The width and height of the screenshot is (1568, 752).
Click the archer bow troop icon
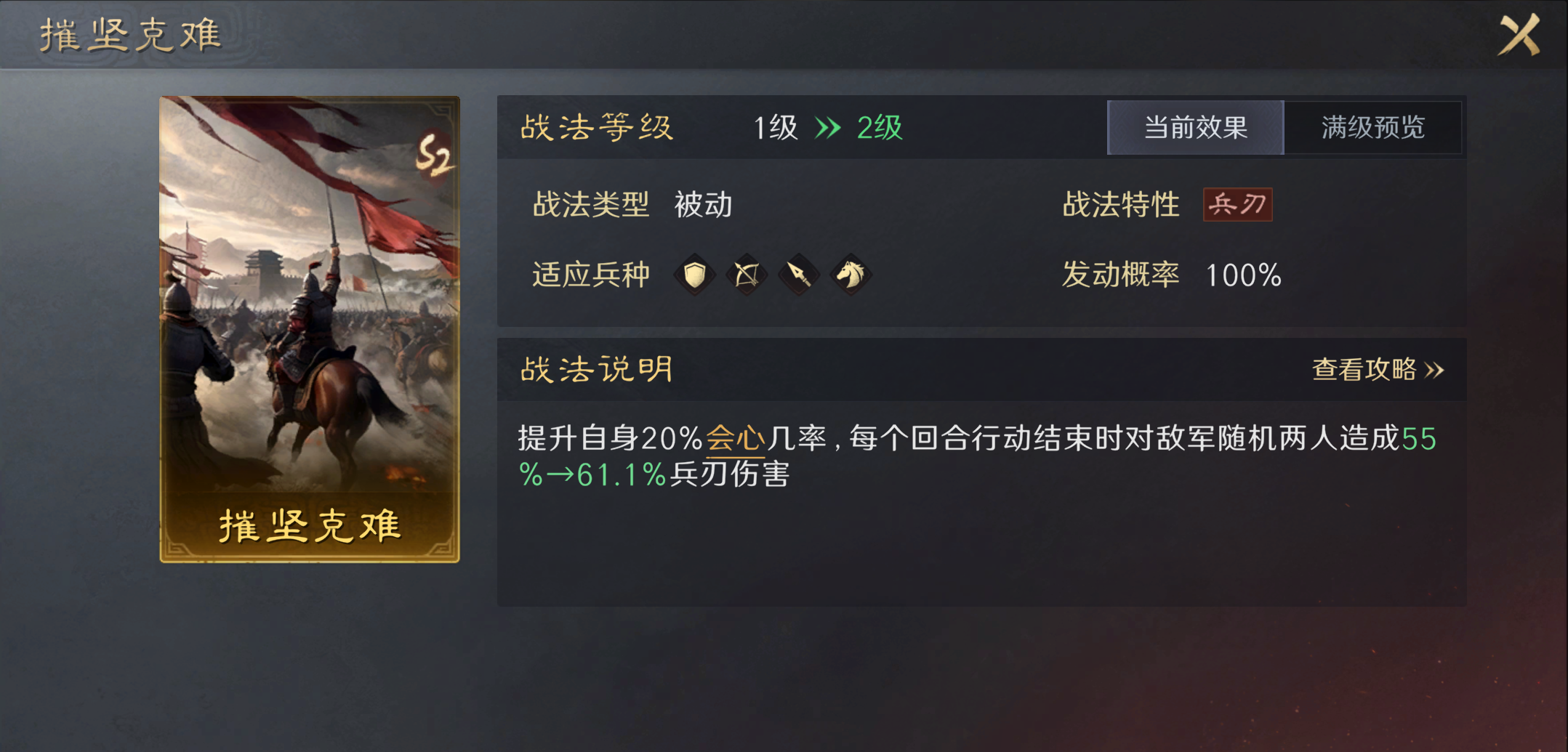click(x=747, y=275)
